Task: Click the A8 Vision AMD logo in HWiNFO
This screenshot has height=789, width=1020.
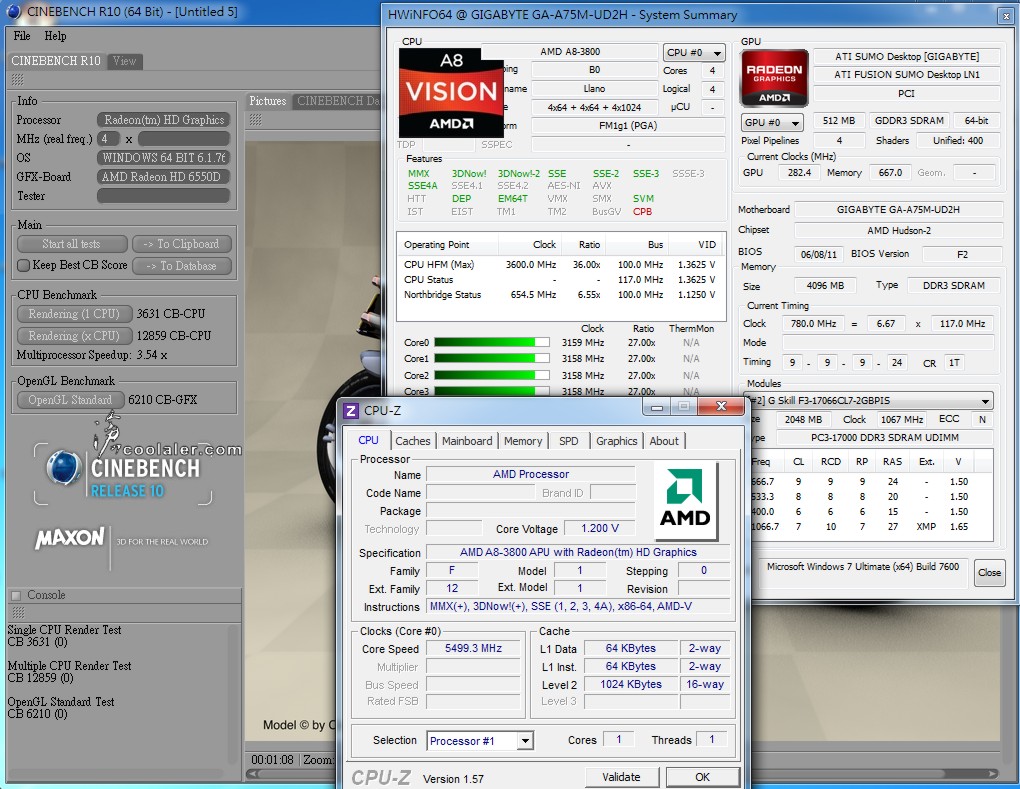Action: pyautogui.click(x=451, y=92)
